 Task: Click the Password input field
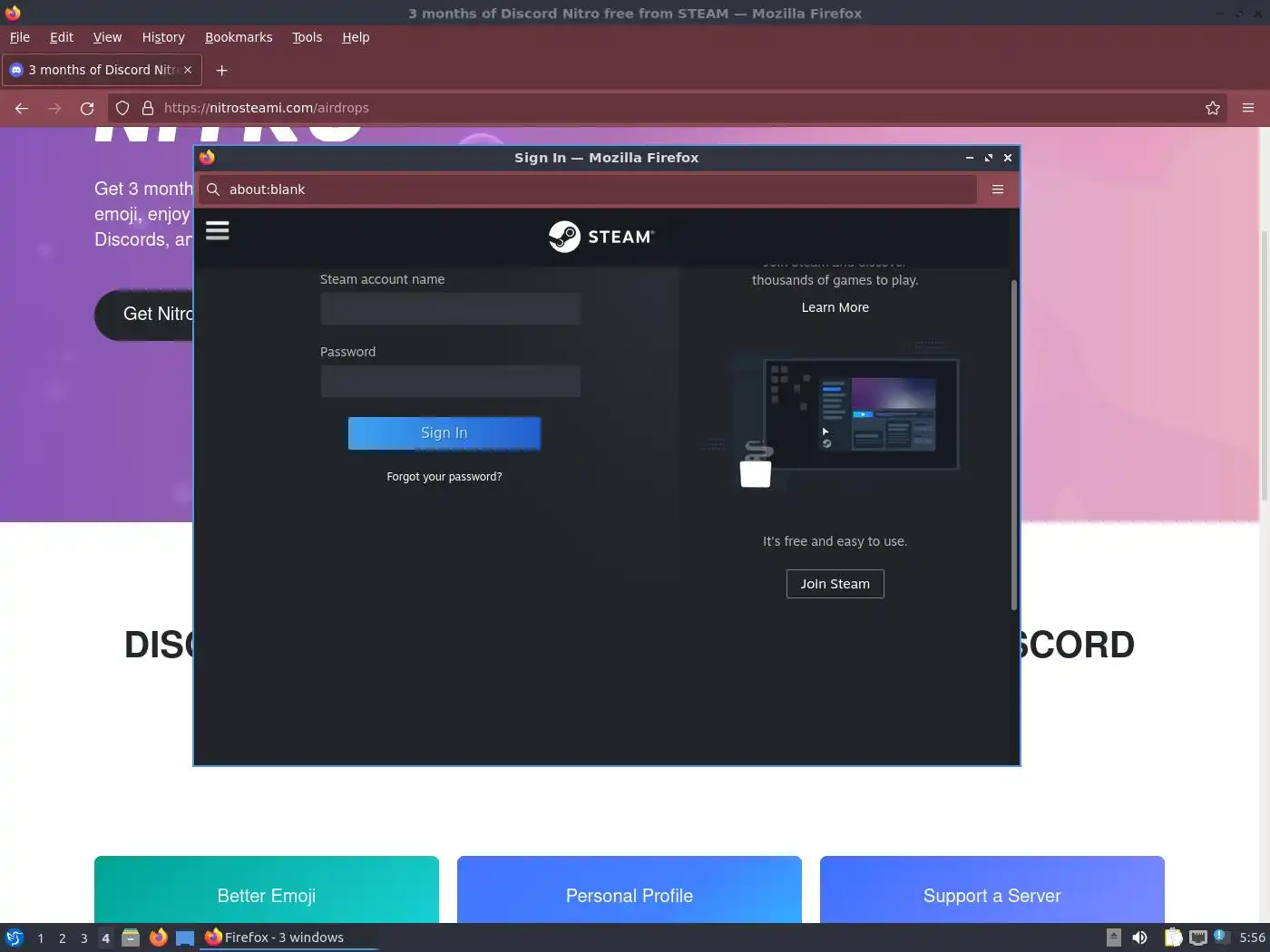(451, 381)
